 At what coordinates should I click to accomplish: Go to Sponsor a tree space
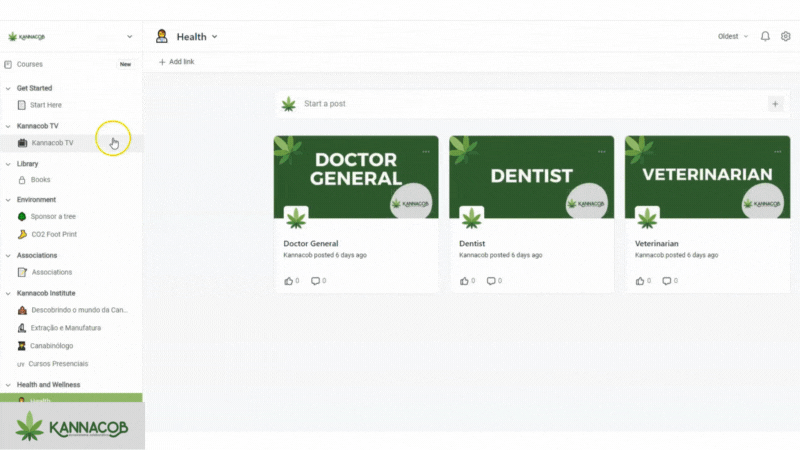pyautogui.click(x=53, y=216)
